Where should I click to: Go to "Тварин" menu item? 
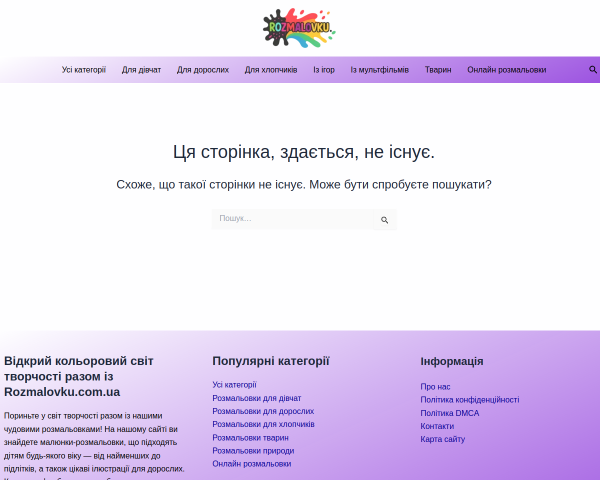pyautogui.click(x=438, y=70)
